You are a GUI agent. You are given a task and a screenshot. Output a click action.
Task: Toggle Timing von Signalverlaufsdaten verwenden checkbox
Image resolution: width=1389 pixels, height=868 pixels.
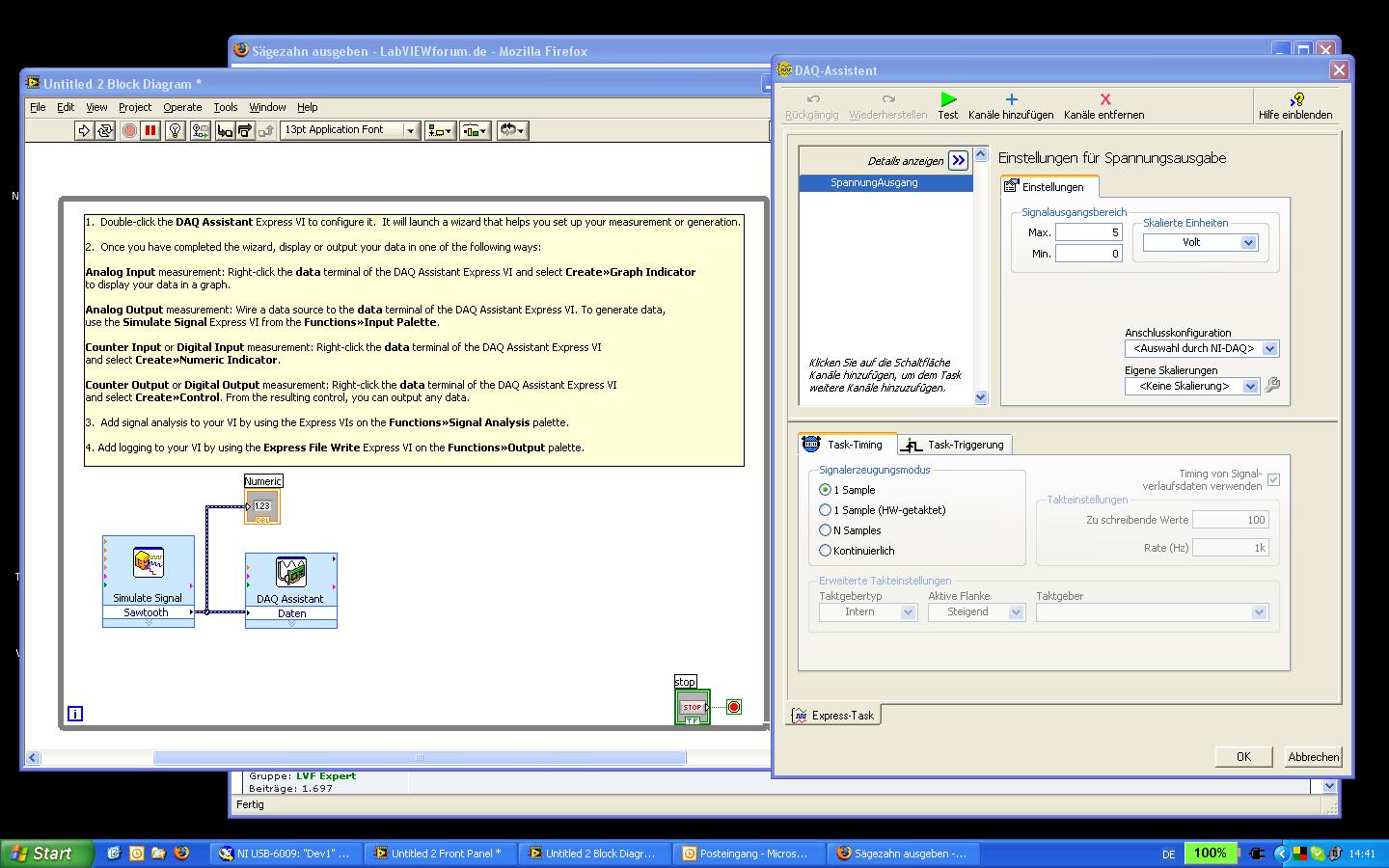point(1273,479)
